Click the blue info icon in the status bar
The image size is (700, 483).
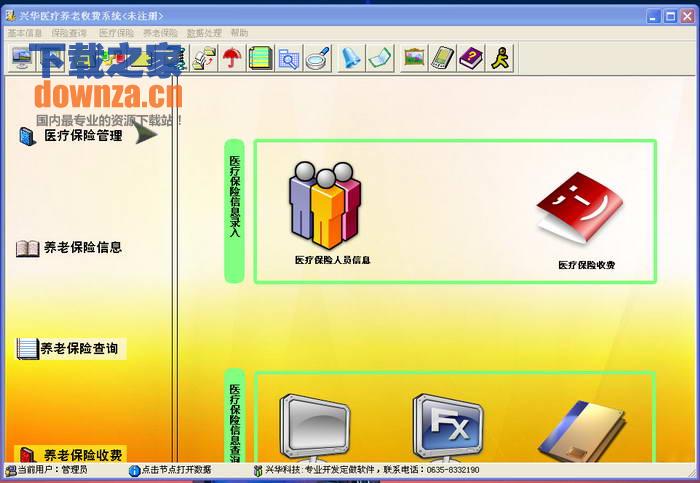coord(134,471)
